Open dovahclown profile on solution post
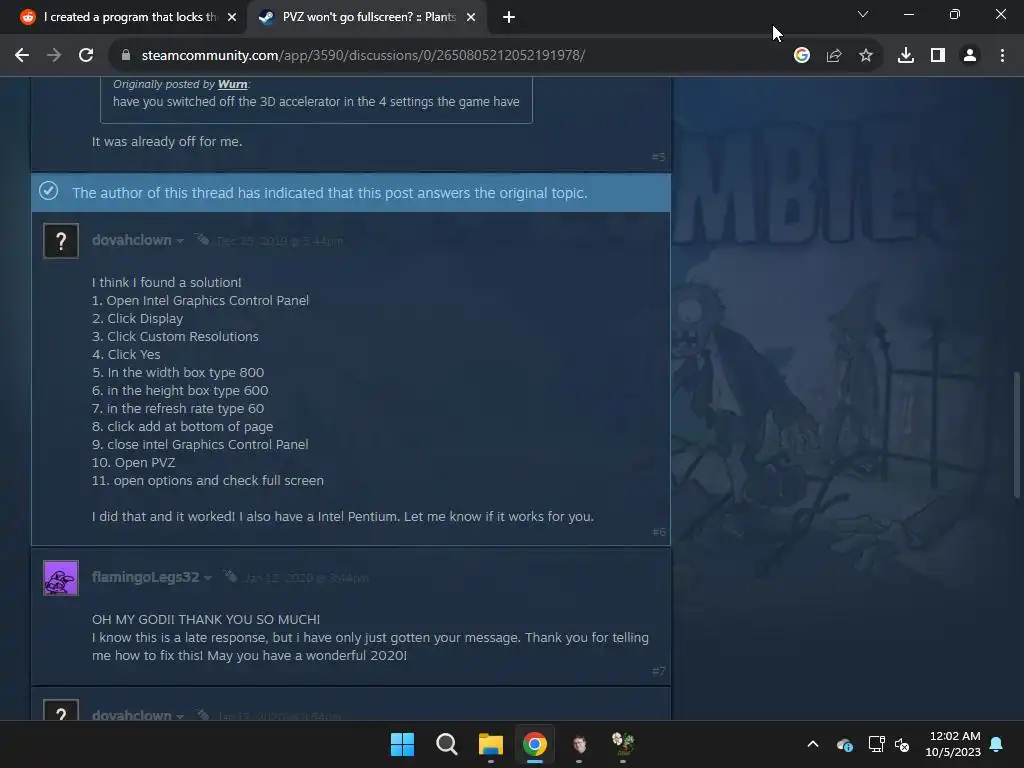This screenshot has height=768, width=1024. (x=131, y=240)
